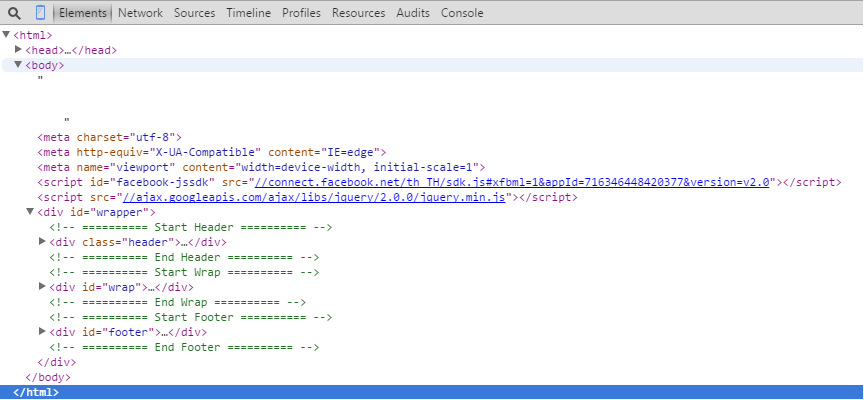The height and width of the screenshot is (400, 864).
Task: Click the div id "wrapper" tag text
Action: coord(96,212)
